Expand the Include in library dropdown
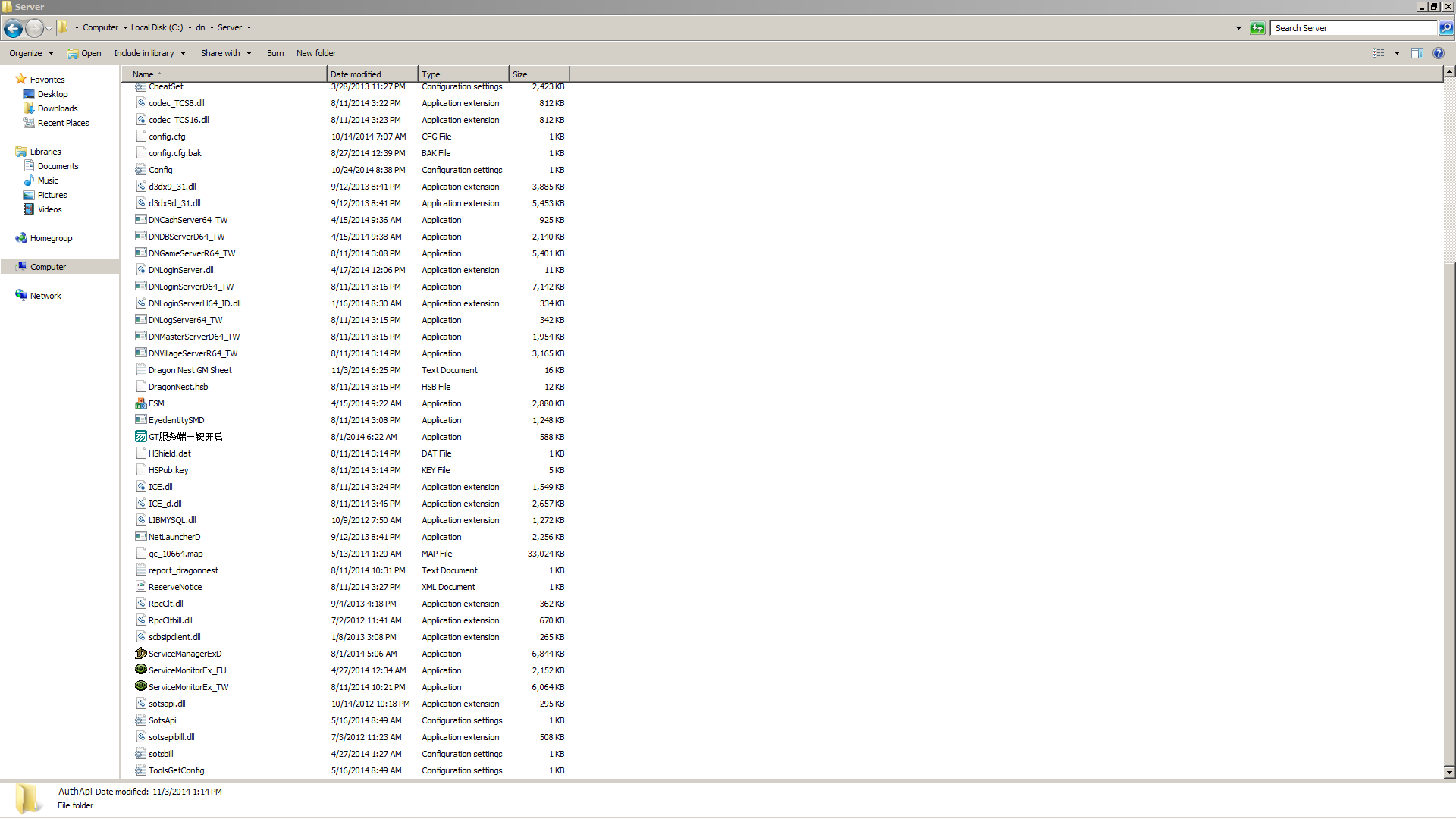Image resolution: width=1456 pixels, height=819 pixels. click(x=149, y=53)
